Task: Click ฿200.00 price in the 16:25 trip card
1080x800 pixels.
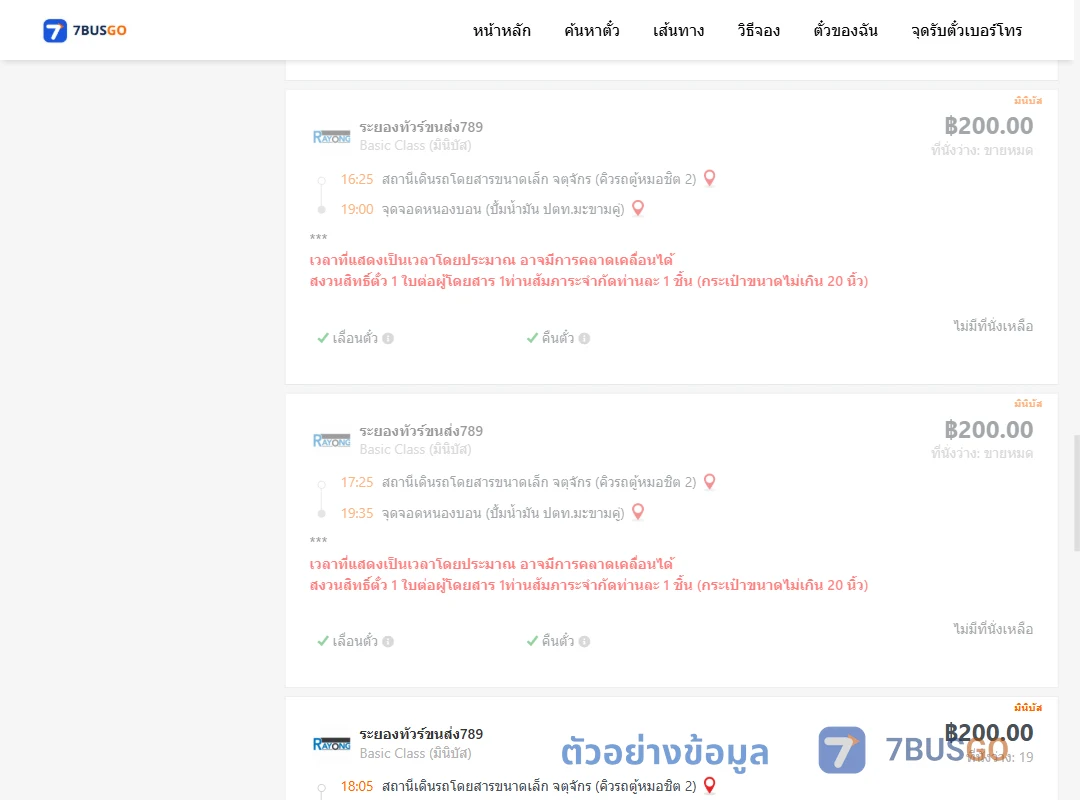Action: pos(988,125)
